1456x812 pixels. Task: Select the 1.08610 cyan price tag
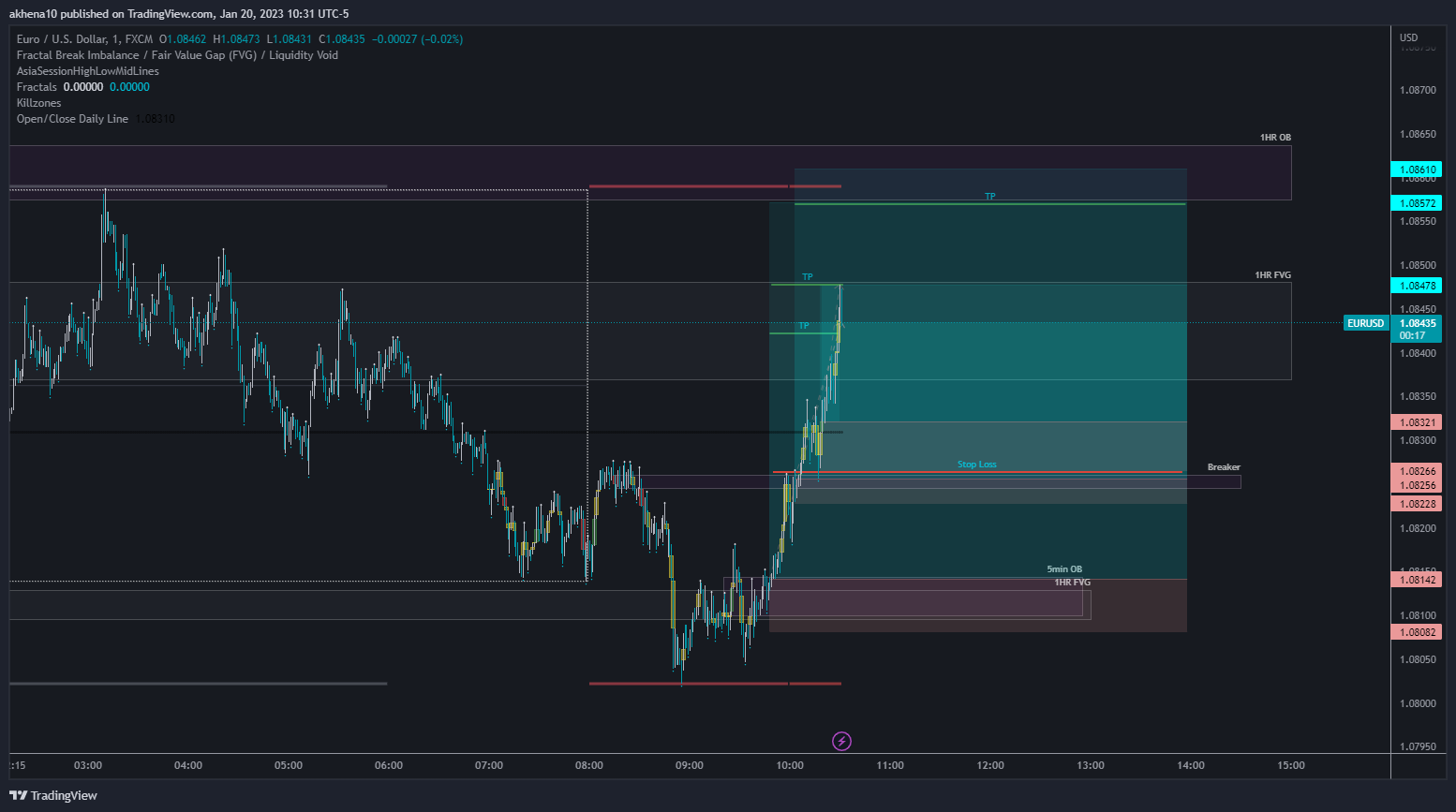click(1417, 170)
